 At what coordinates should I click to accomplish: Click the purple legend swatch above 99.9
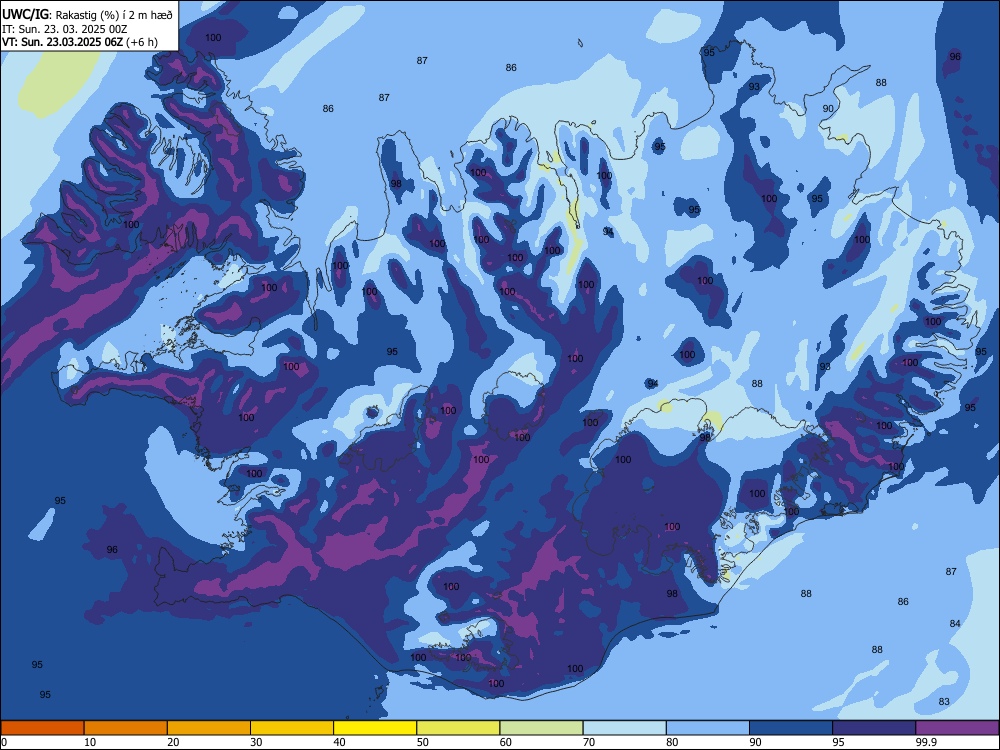point(957,728)
